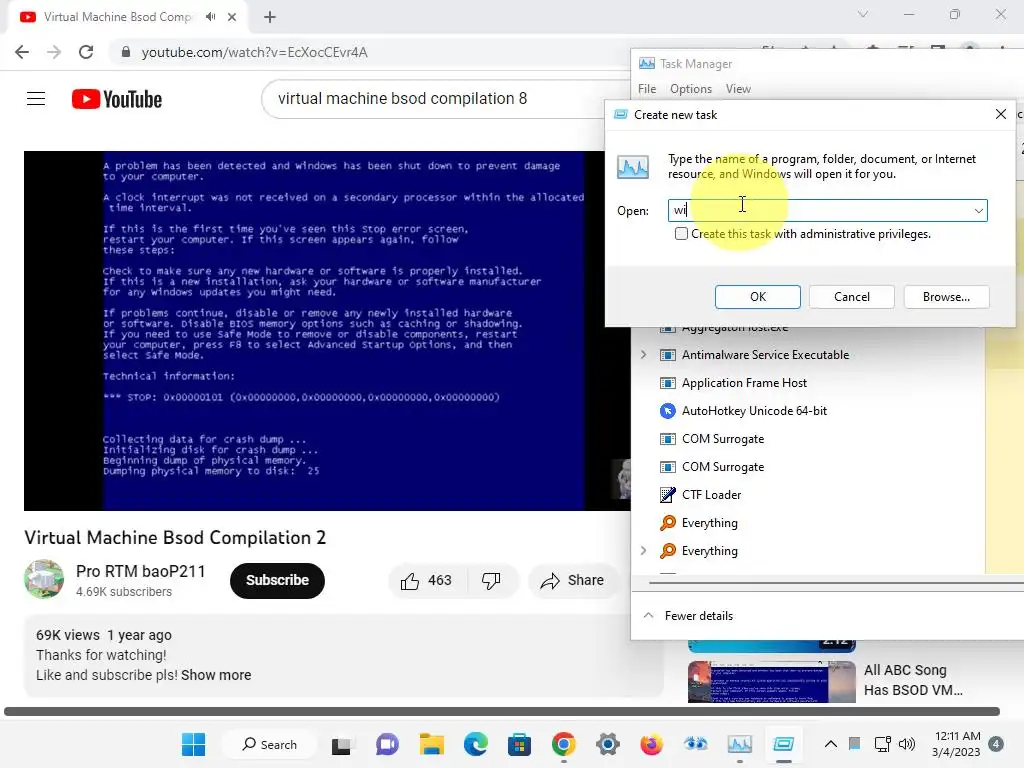Image resolution: width=1024 pixels, height=768 pixels.
Task: Open Task Manager Options menu
Action: [x=690, y=89]
